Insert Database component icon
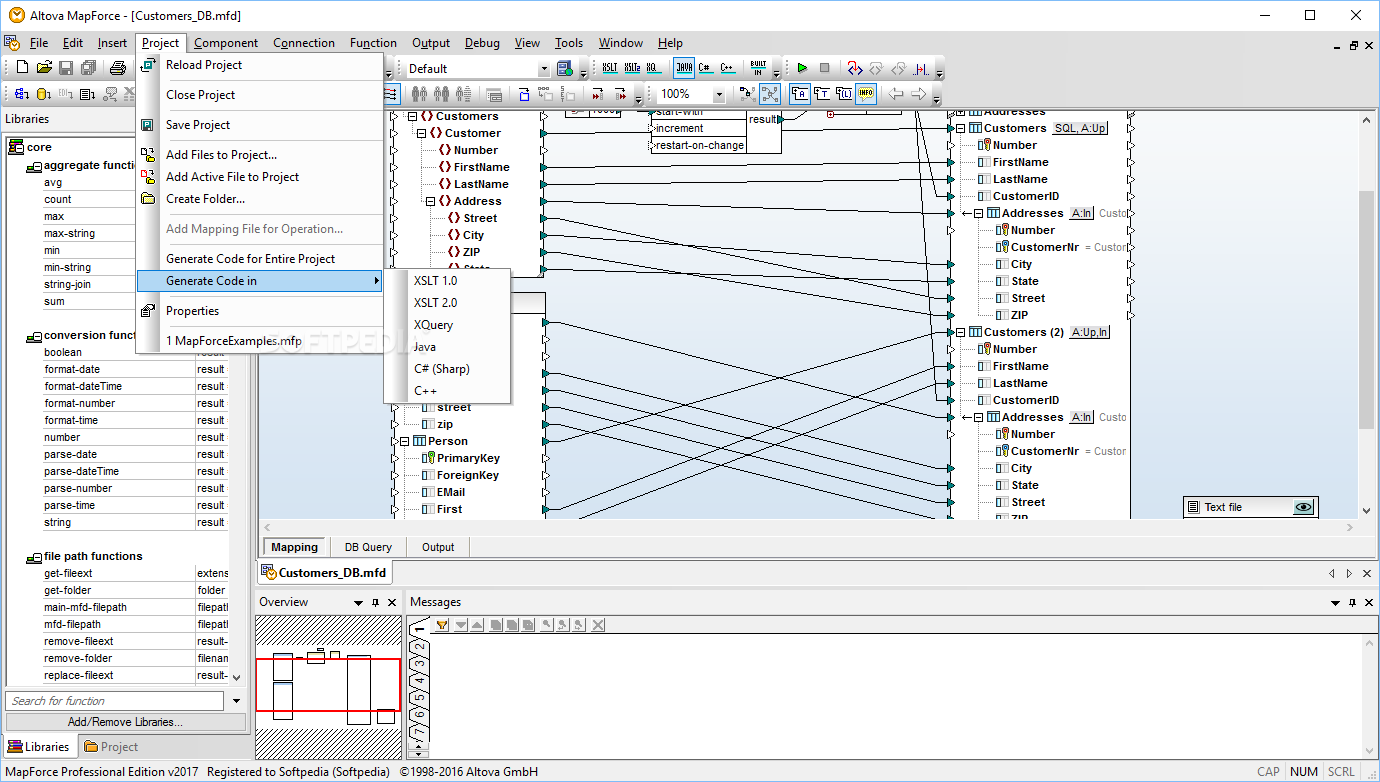1380x782 pixels. point(44,94)
